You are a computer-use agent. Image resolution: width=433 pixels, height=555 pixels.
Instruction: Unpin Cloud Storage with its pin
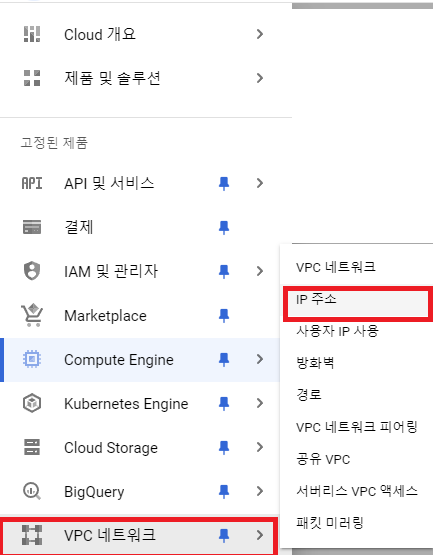(224, 447)
